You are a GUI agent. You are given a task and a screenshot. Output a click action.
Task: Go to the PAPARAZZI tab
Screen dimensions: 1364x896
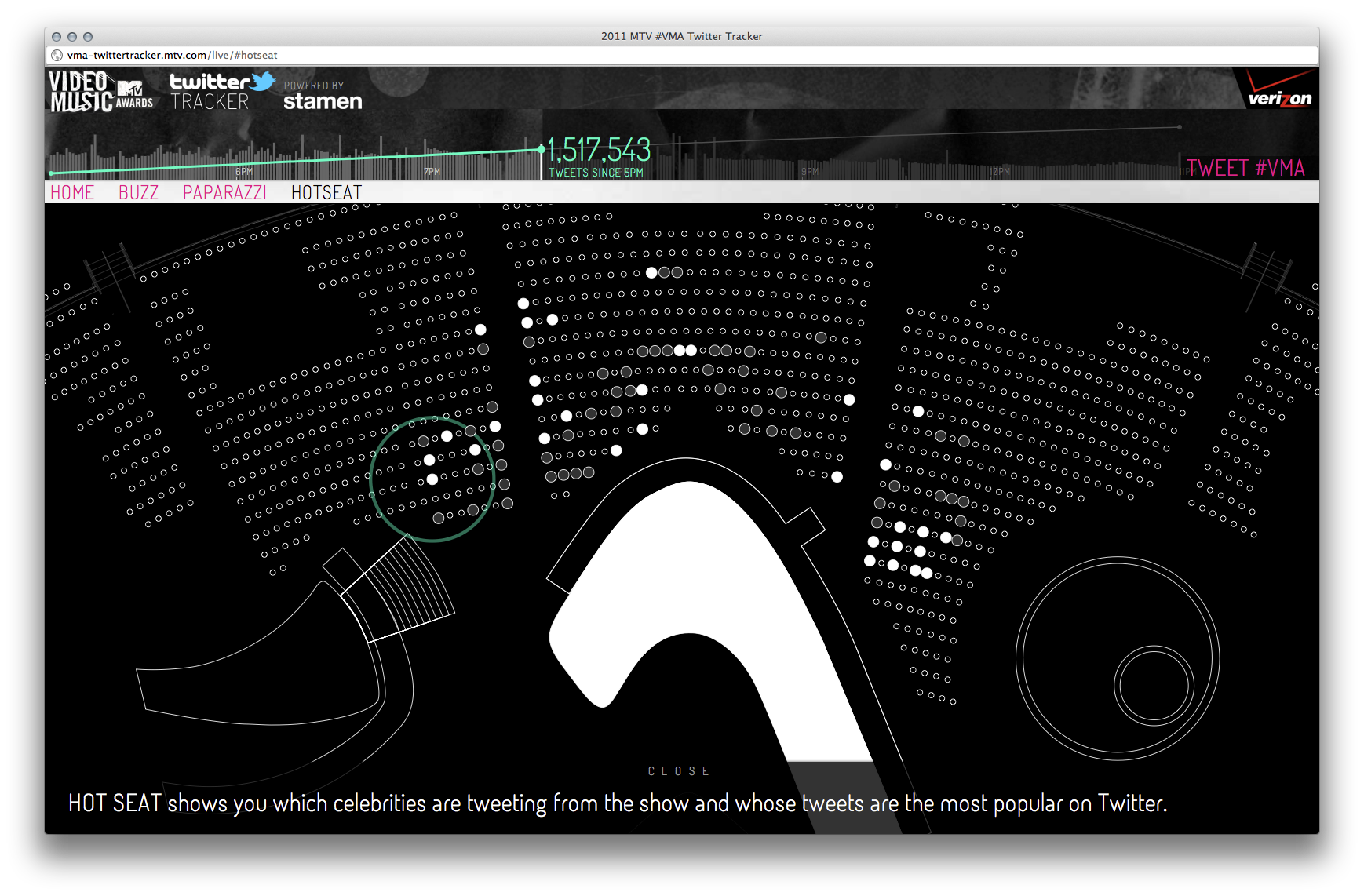coord(224,193)
